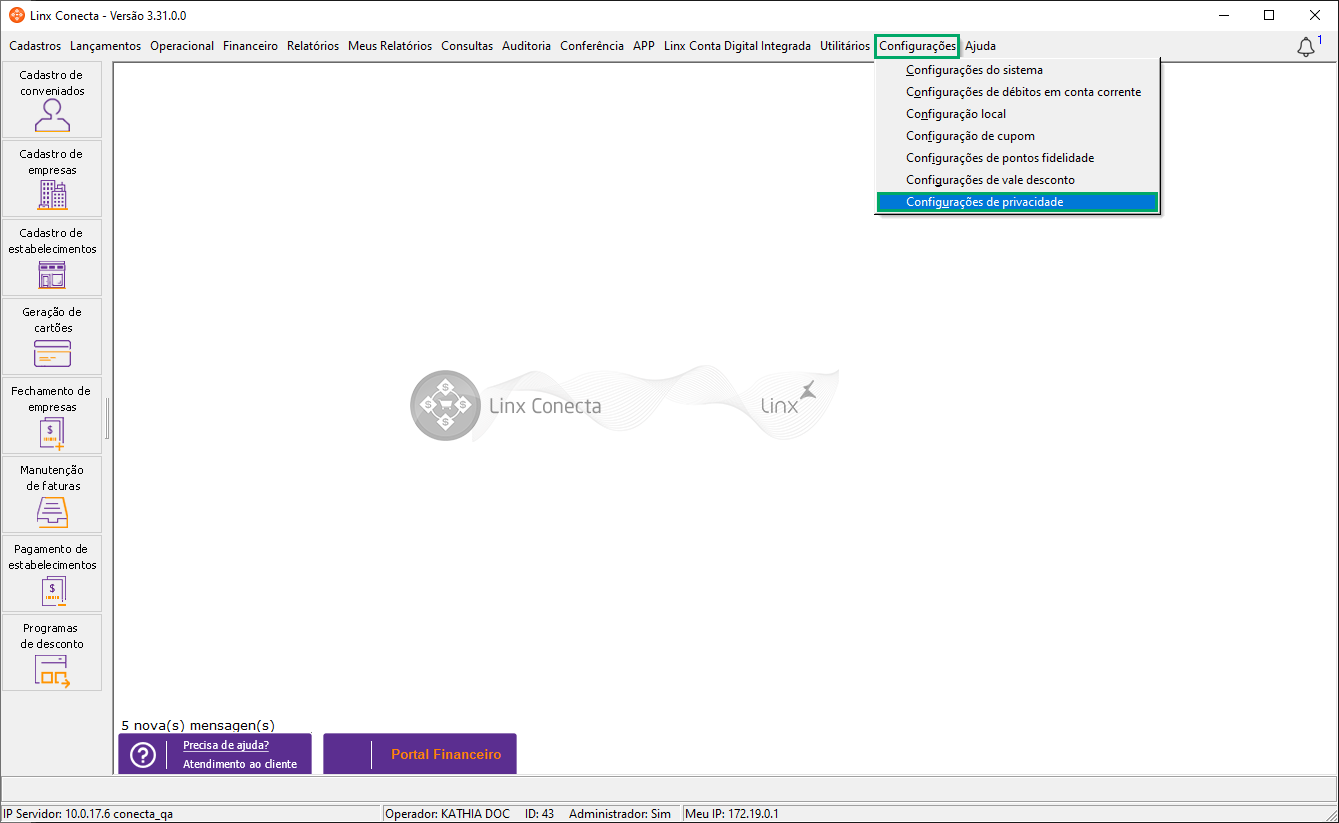Open the Auditoria menu
The height and width of the screenshot is (823, 1339).
pyautogui.click(x=526, y=46)
